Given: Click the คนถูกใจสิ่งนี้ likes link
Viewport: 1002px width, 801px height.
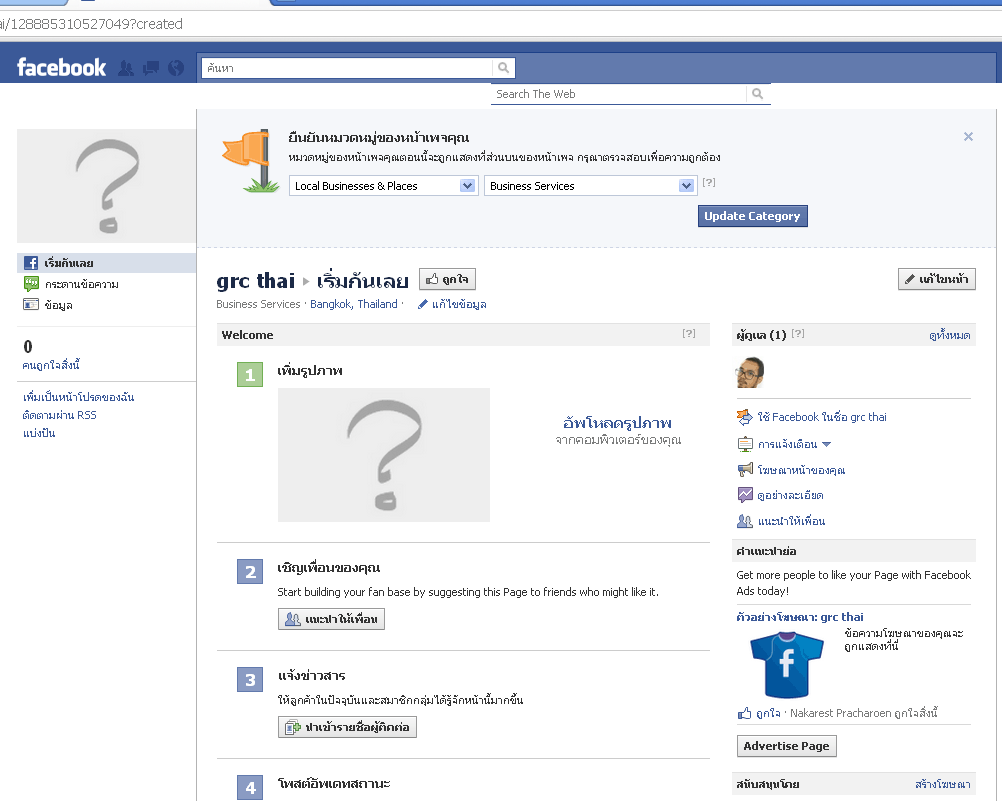Looking at the screenshot, I should click(51, 365).
